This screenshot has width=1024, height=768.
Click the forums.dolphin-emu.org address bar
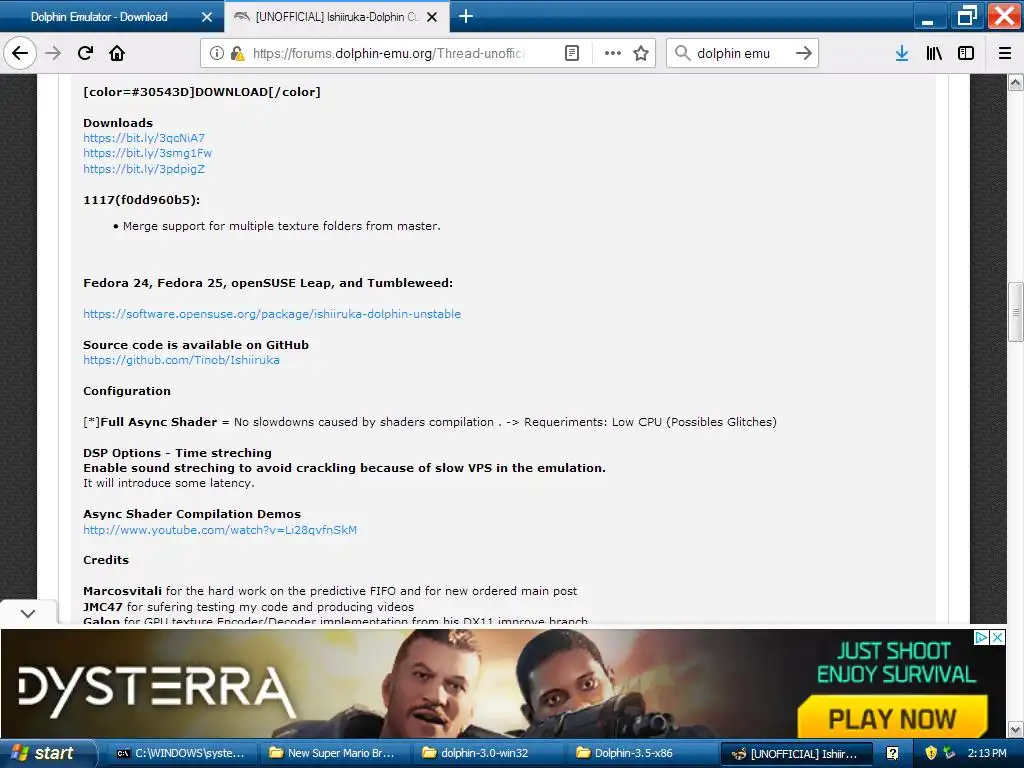pyautogui.click(x=391, y=54)
